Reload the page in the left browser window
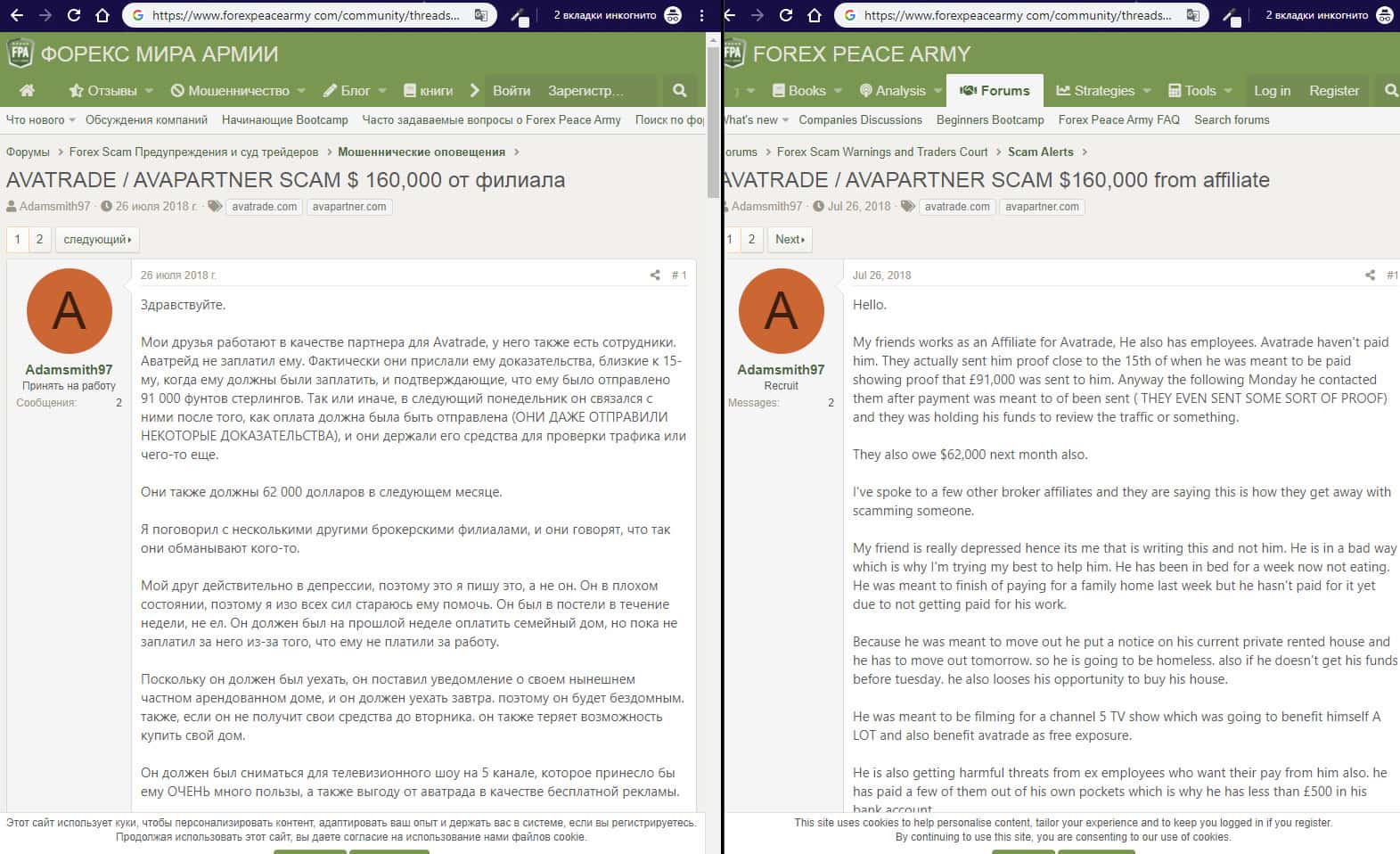 pyautogui.click(x=74, y=15)
